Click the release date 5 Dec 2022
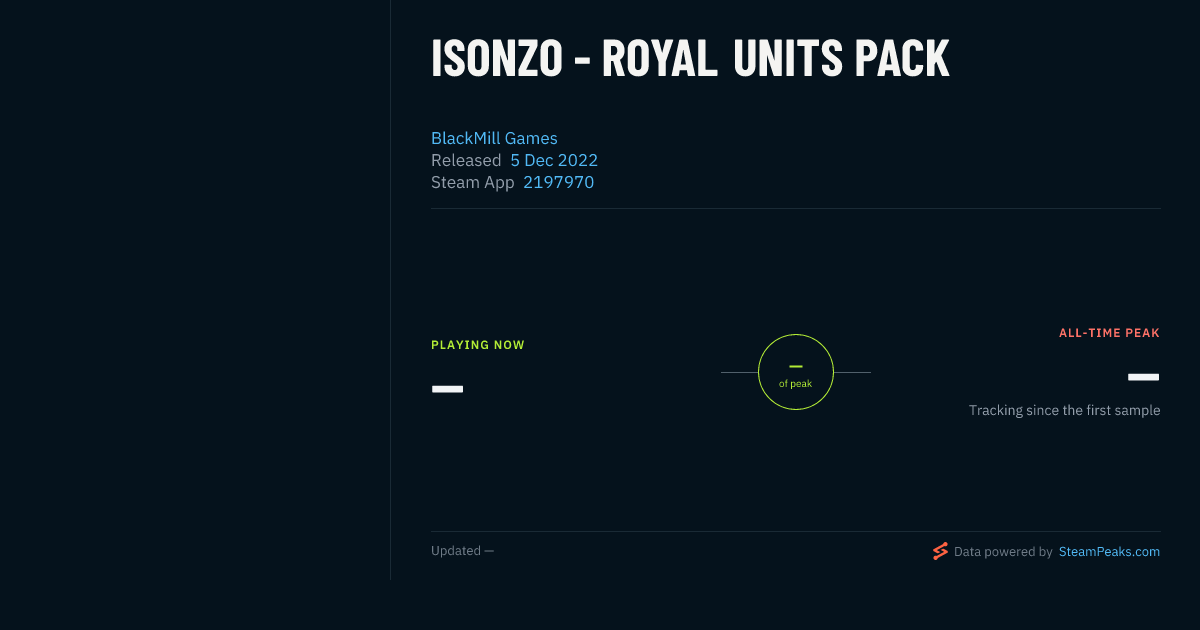1200x630 pixels. [554, 160]
